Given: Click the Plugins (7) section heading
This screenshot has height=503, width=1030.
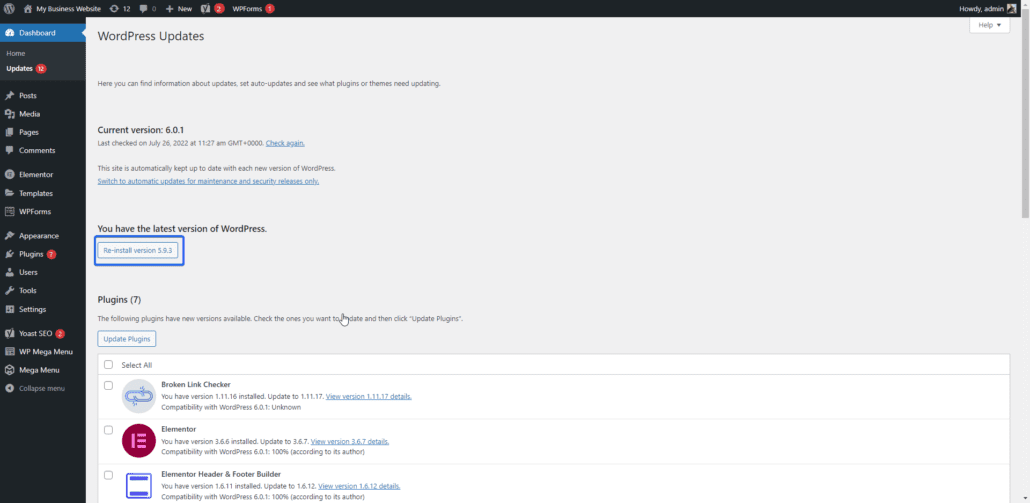Looking at the screenshot, I should [x=119, y=299].
